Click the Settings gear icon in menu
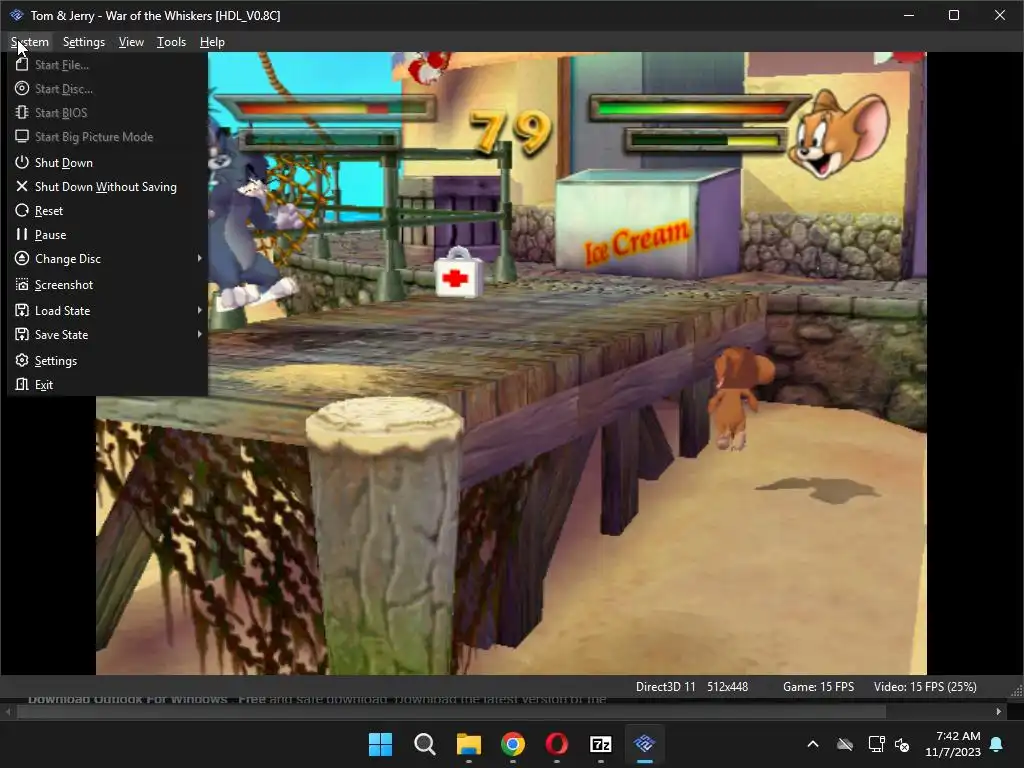Viewport: 1024px width, 768px height. pyautogui.click(x=22, y=360)
